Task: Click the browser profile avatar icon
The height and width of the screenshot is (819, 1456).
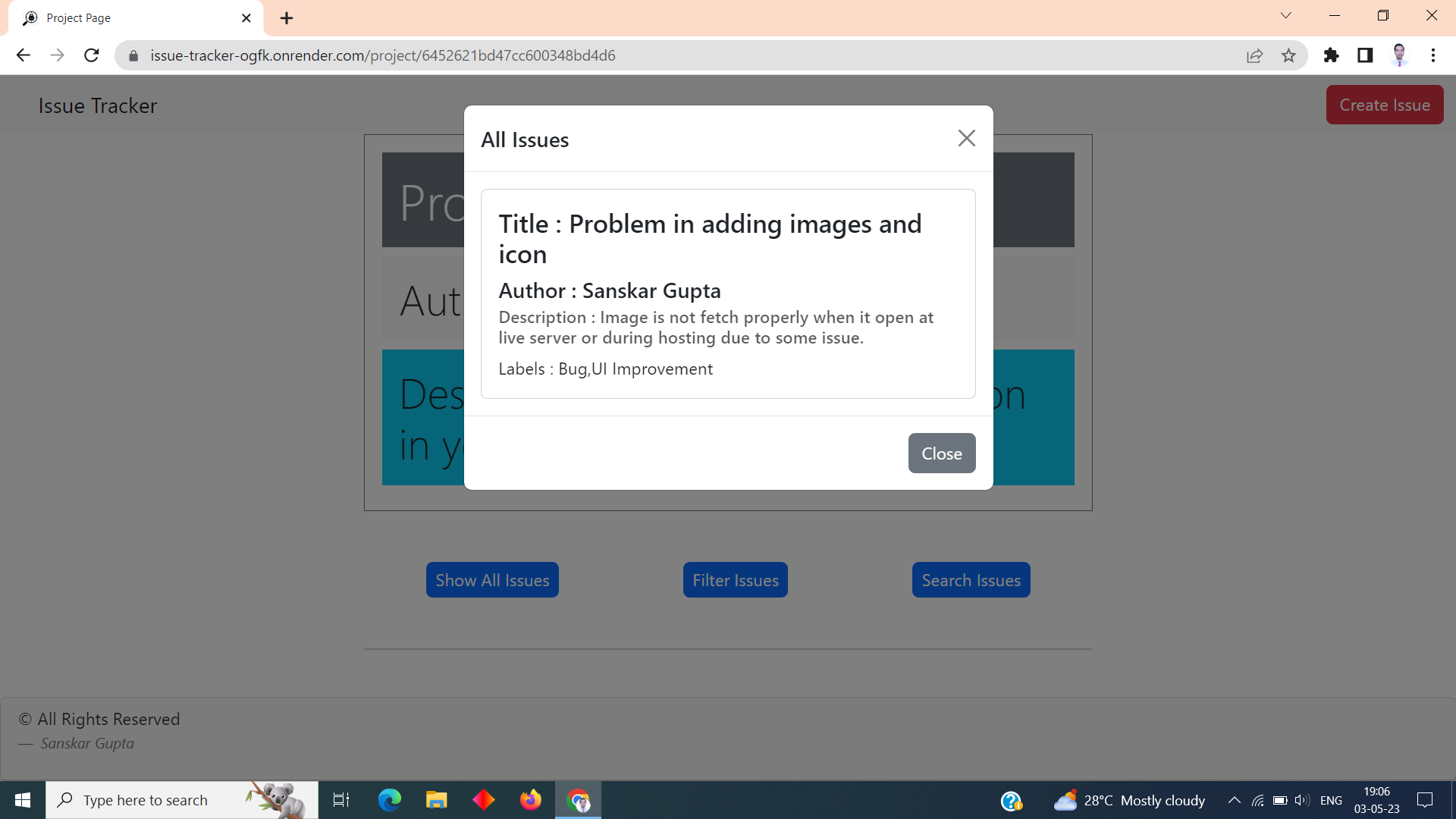Action: pyautogui.click(x=1400, y=55)
